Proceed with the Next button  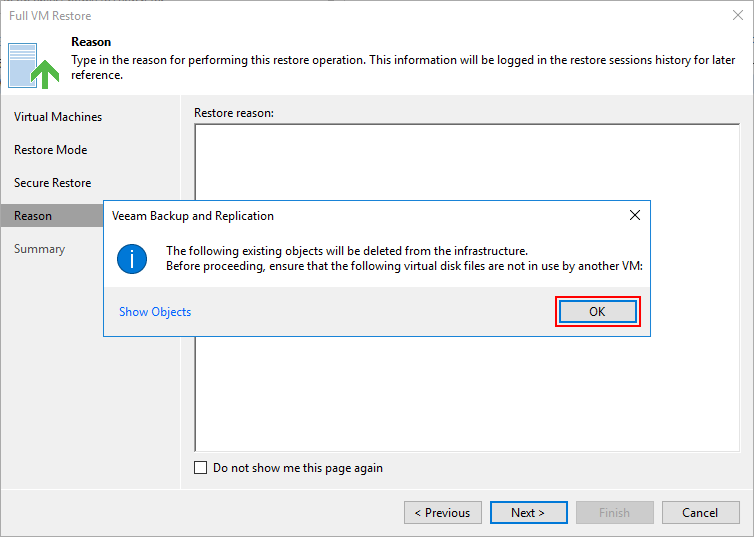(x=528, y=513)
